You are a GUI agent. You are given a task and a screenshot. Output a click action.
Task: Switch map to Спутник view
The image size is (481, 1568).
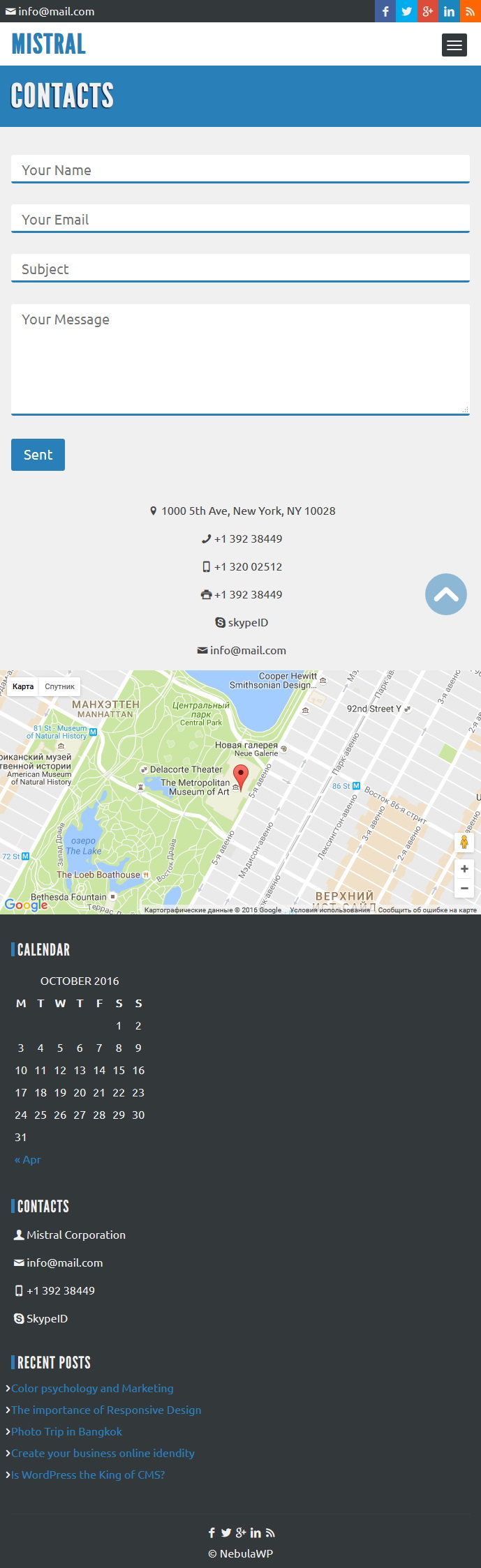pyautogui.click(x=60, y=686)
